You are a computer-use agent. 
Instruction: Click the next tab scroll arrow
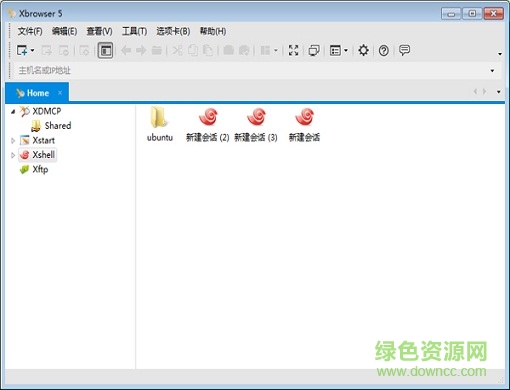coord(484,91)
